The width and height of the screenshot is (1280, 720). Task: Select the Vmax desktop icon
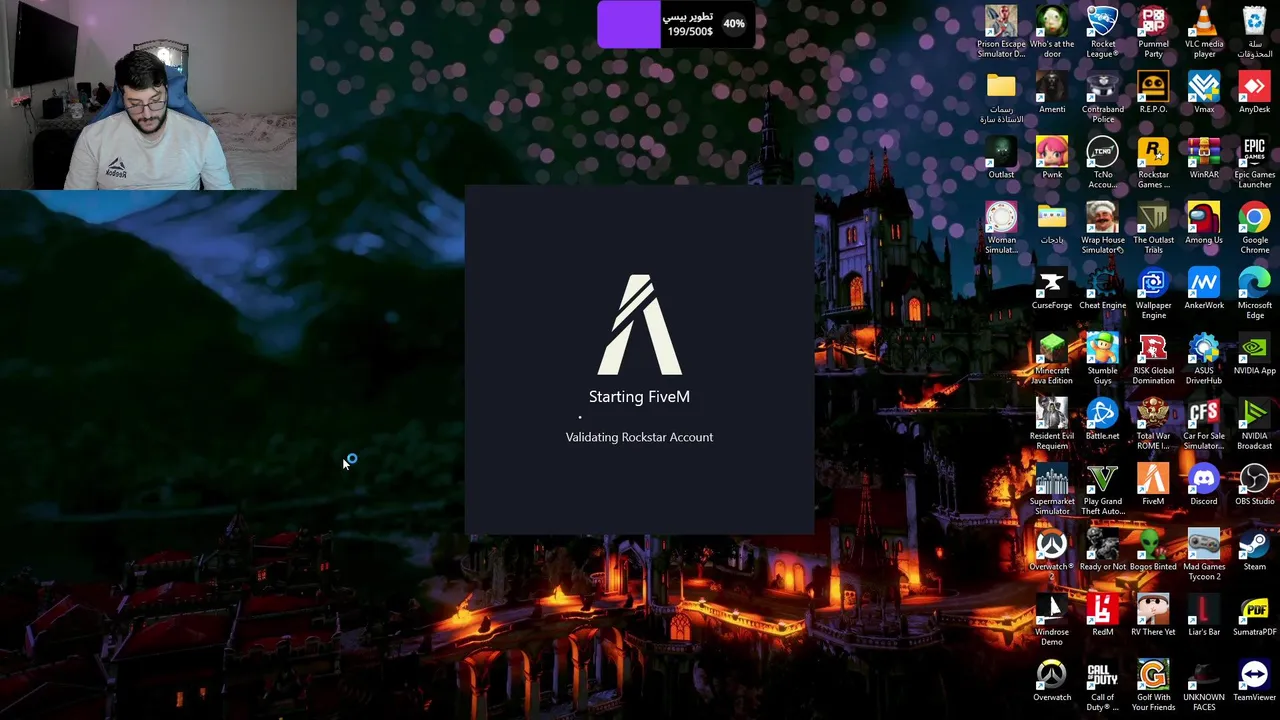click(1204, 92)
